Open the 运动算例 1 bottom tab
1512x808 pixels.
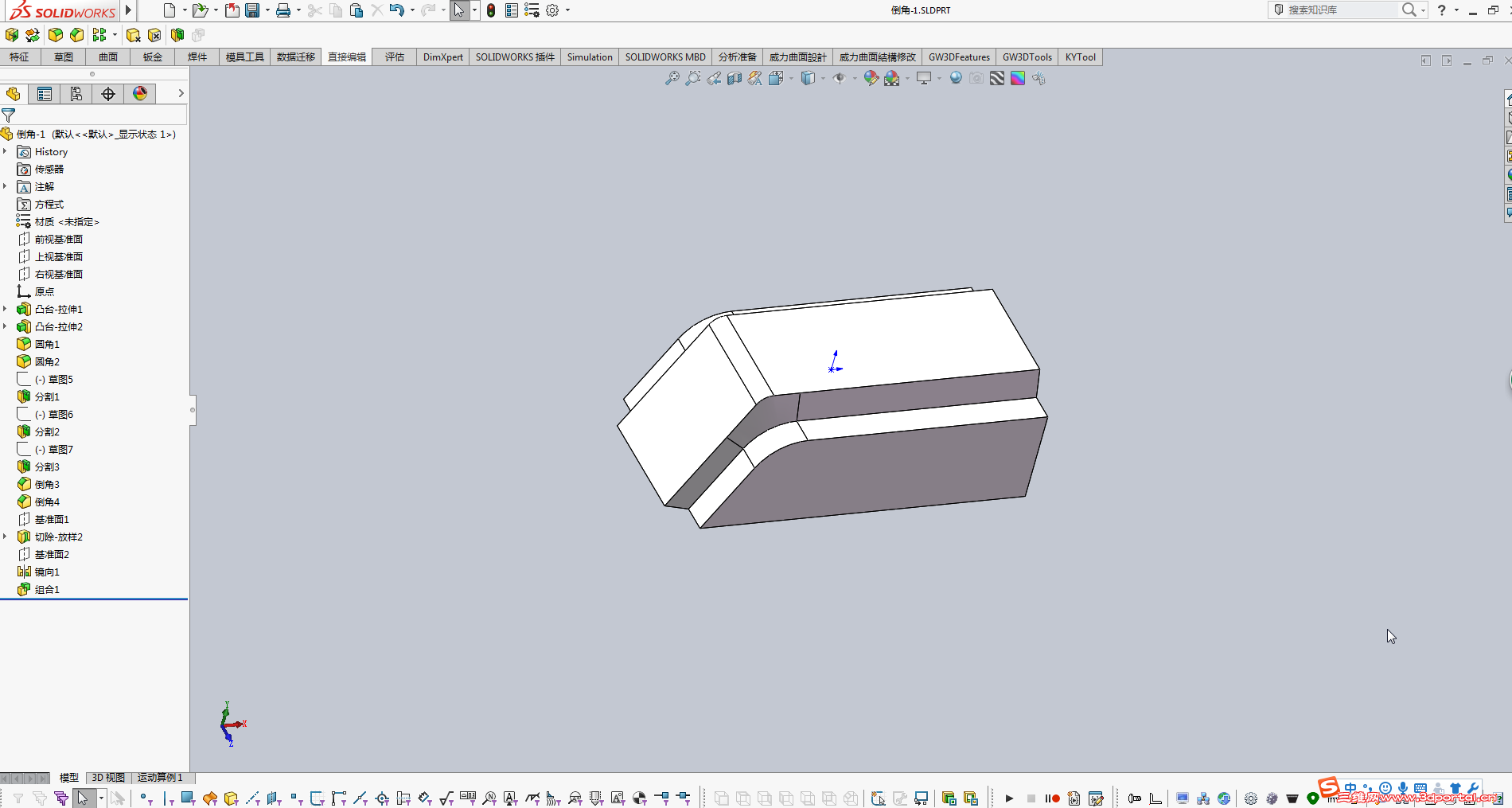tap(161, 778)
